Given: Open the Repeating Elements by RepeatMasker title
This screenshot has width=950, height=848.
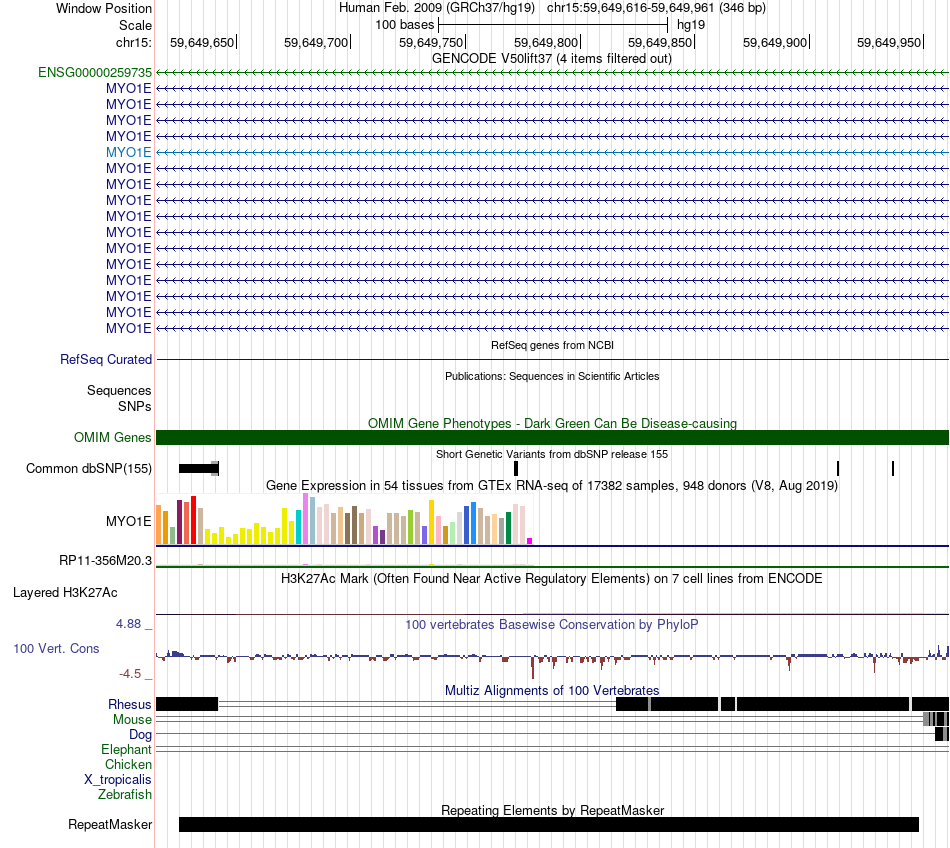Looking at the screenshot, I should (552, 810).
